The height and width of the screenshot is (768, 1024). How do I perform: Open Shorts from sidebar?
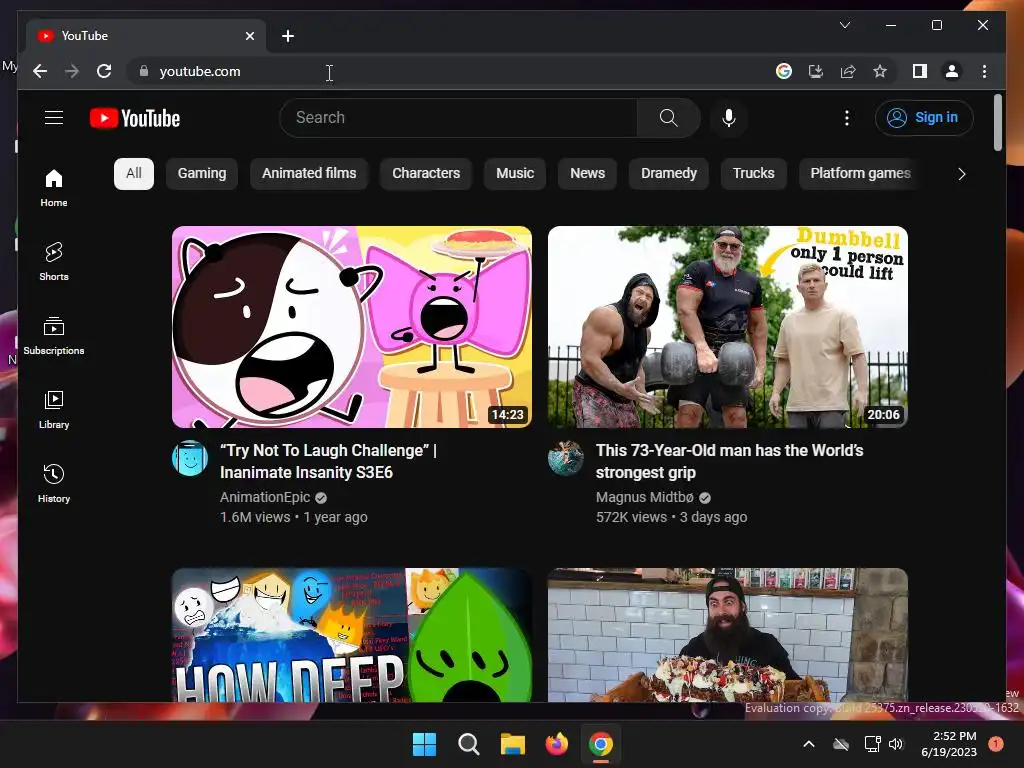(x=54, y=262)
